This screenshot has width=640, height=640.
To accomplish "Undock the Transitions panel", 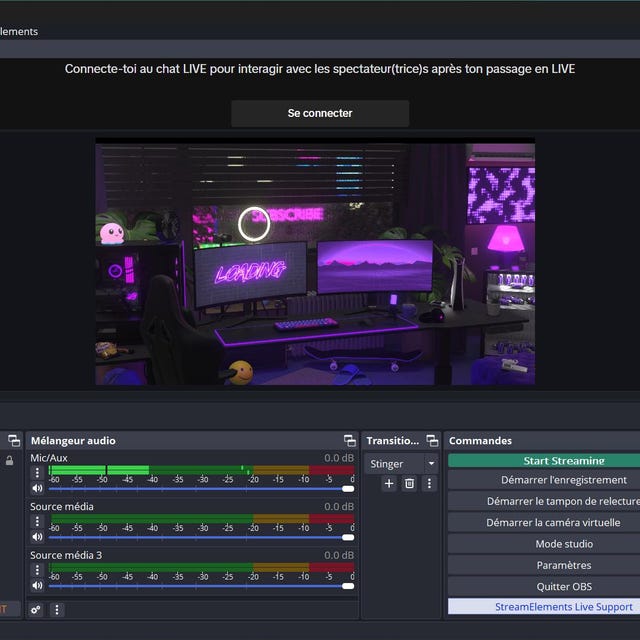I will 432,441.
